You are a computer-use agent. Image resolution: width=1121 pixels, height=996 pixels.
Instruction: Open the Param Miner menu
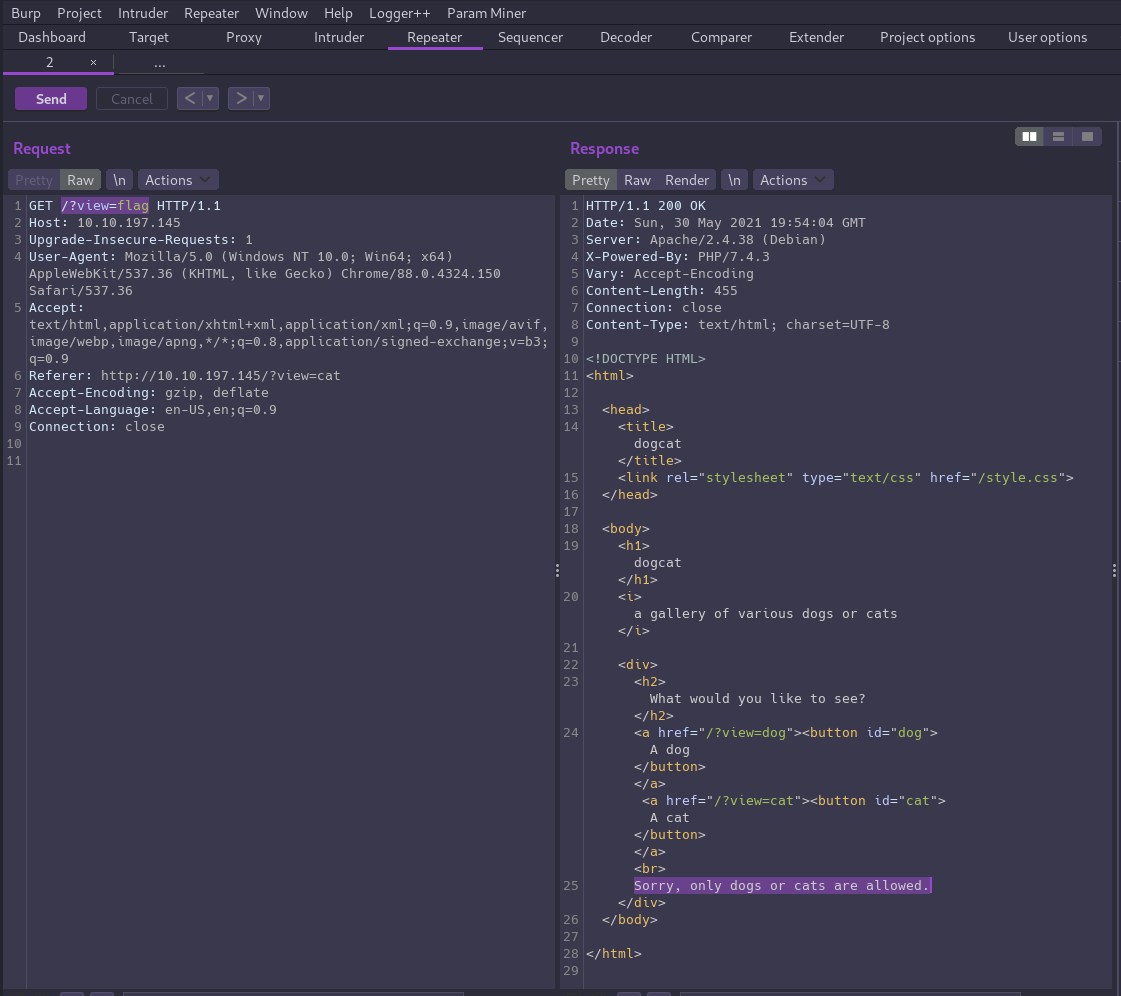point(486,13)
